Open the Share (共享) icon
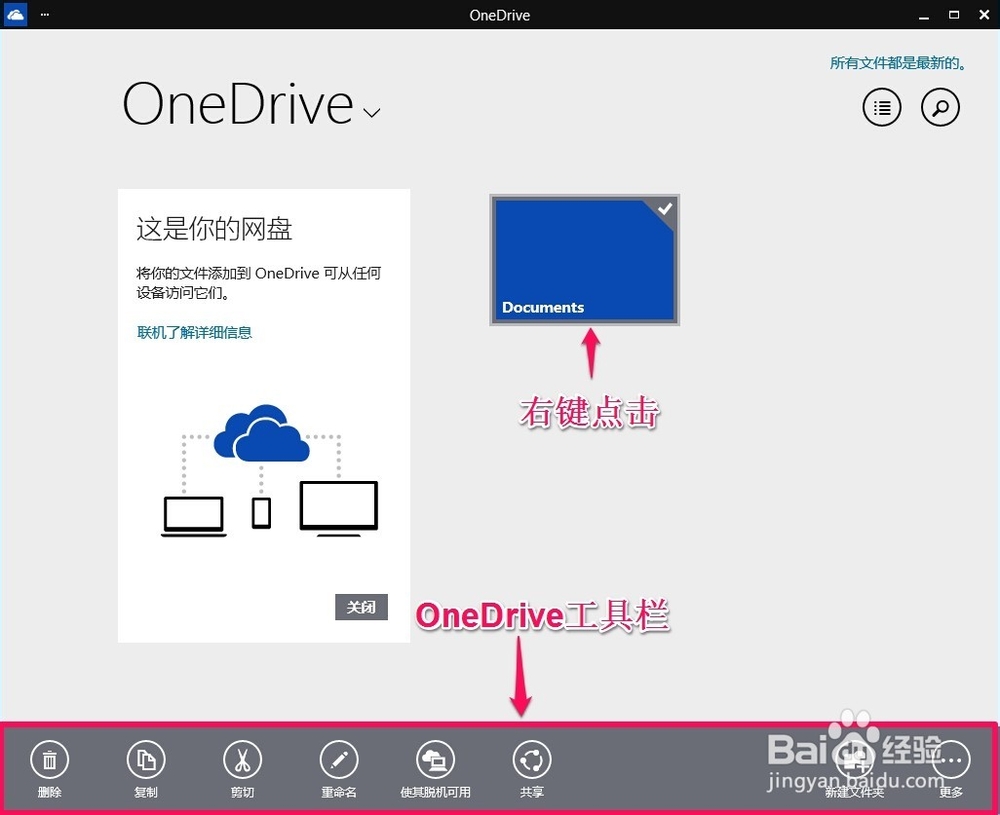Image resolution: width=1000 pixels, height=815 pixels. click(532, 760)
